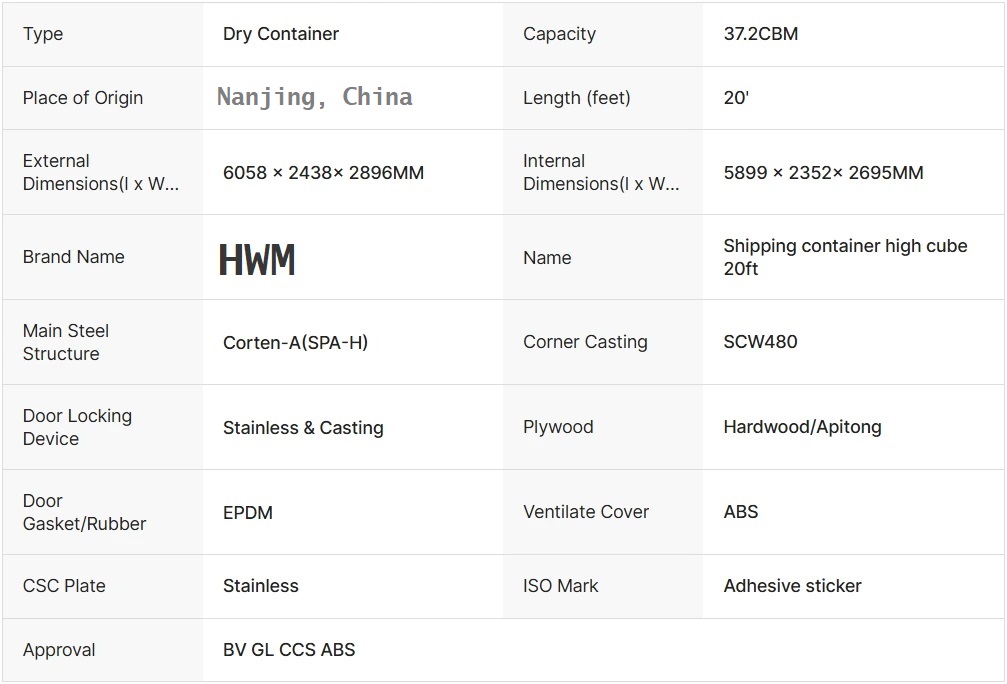Click the BV GL CCS ABS approval value

[289, 650]
